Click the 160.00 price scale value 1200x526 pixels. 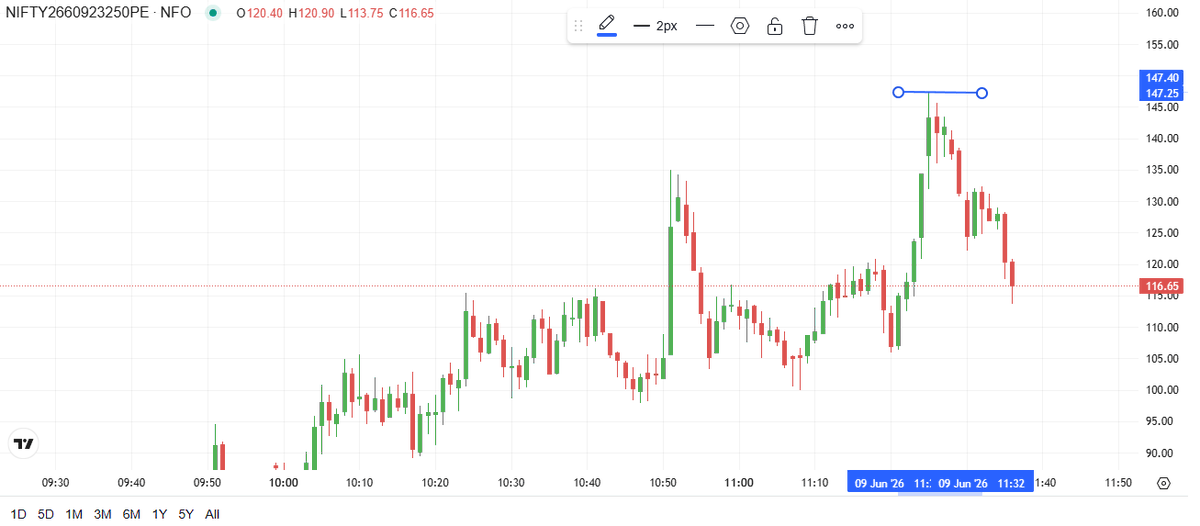(x=1163, y=13)
